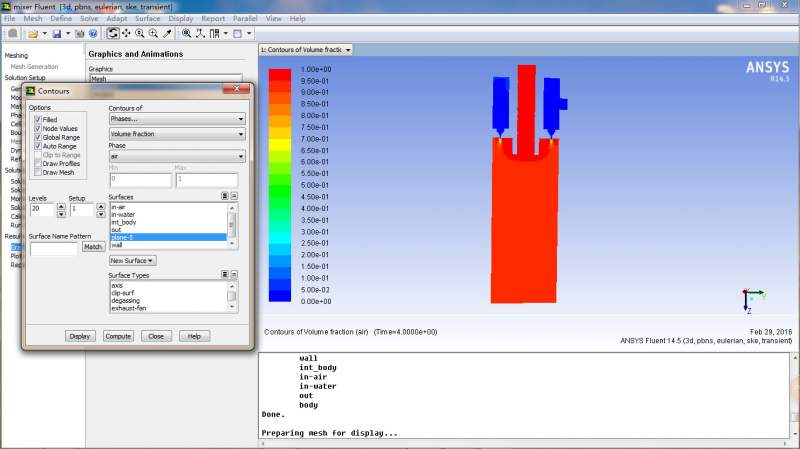Click the Help button in Contours
This screenshot has height=449, width=800.
click(194, 336)
